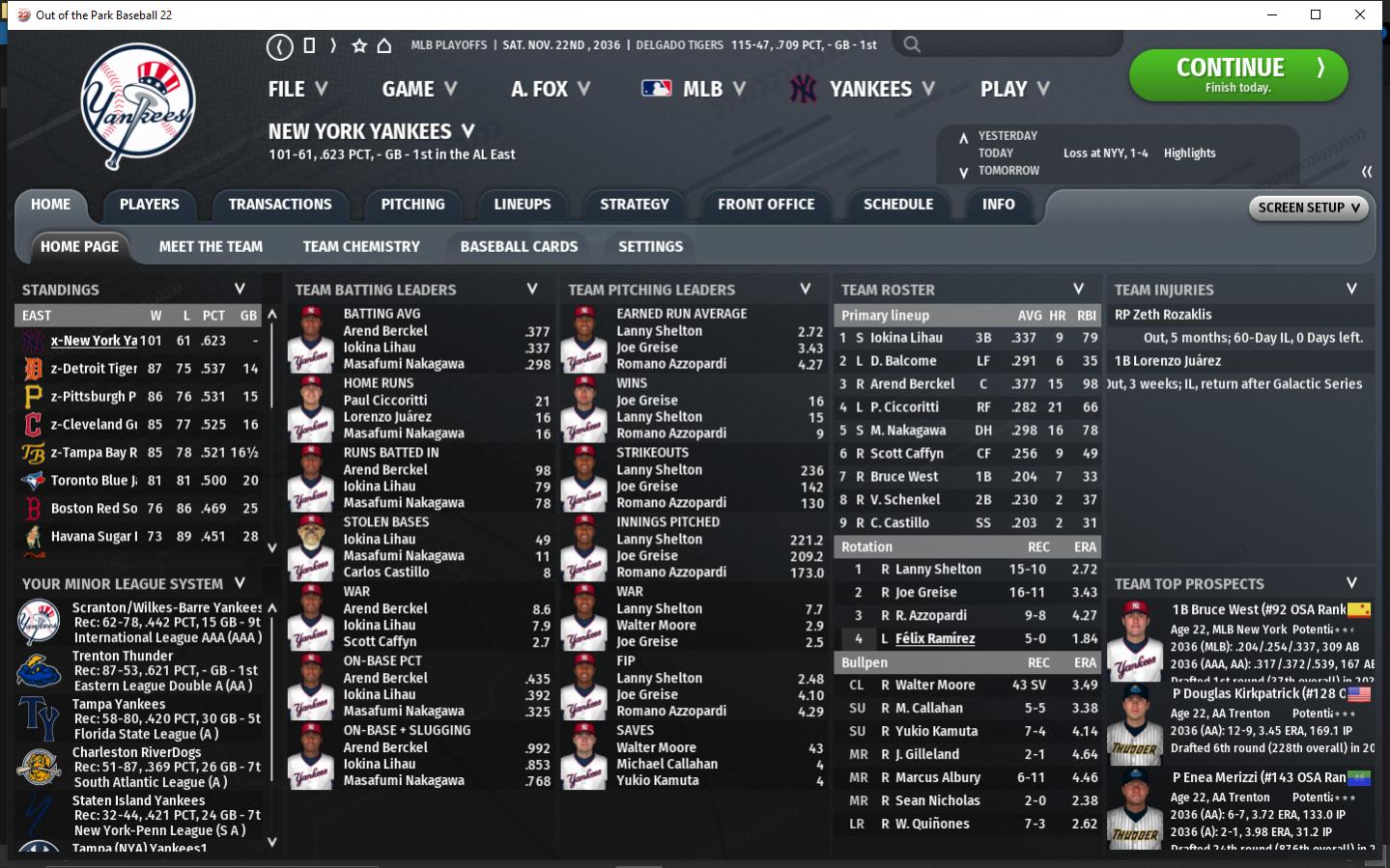This screenshot has height=868, width=1390.
Task: Move schedule to next day with down arrow
Action: click(x=963, y=172)
